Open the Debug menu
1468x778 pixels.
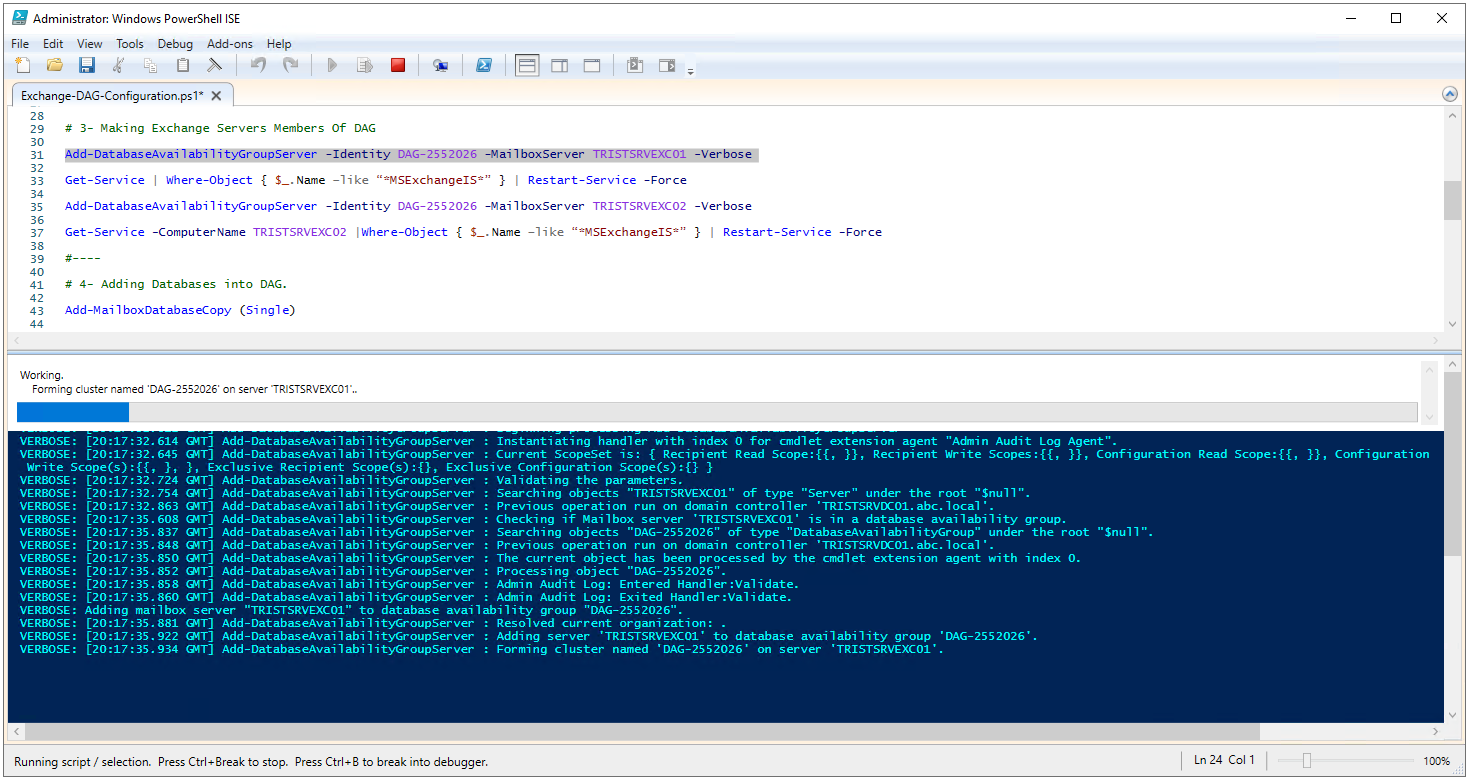point(175,44)
